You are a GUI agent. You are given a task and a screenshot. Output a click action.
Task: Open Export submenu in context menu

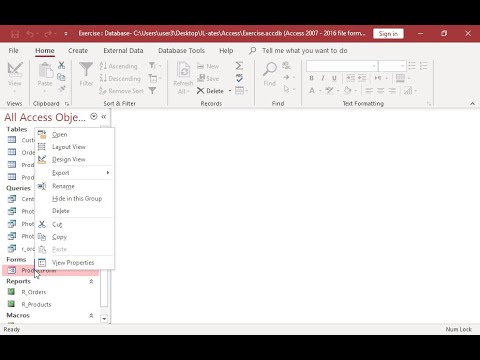pyautogui.click(x=75, y=173)
